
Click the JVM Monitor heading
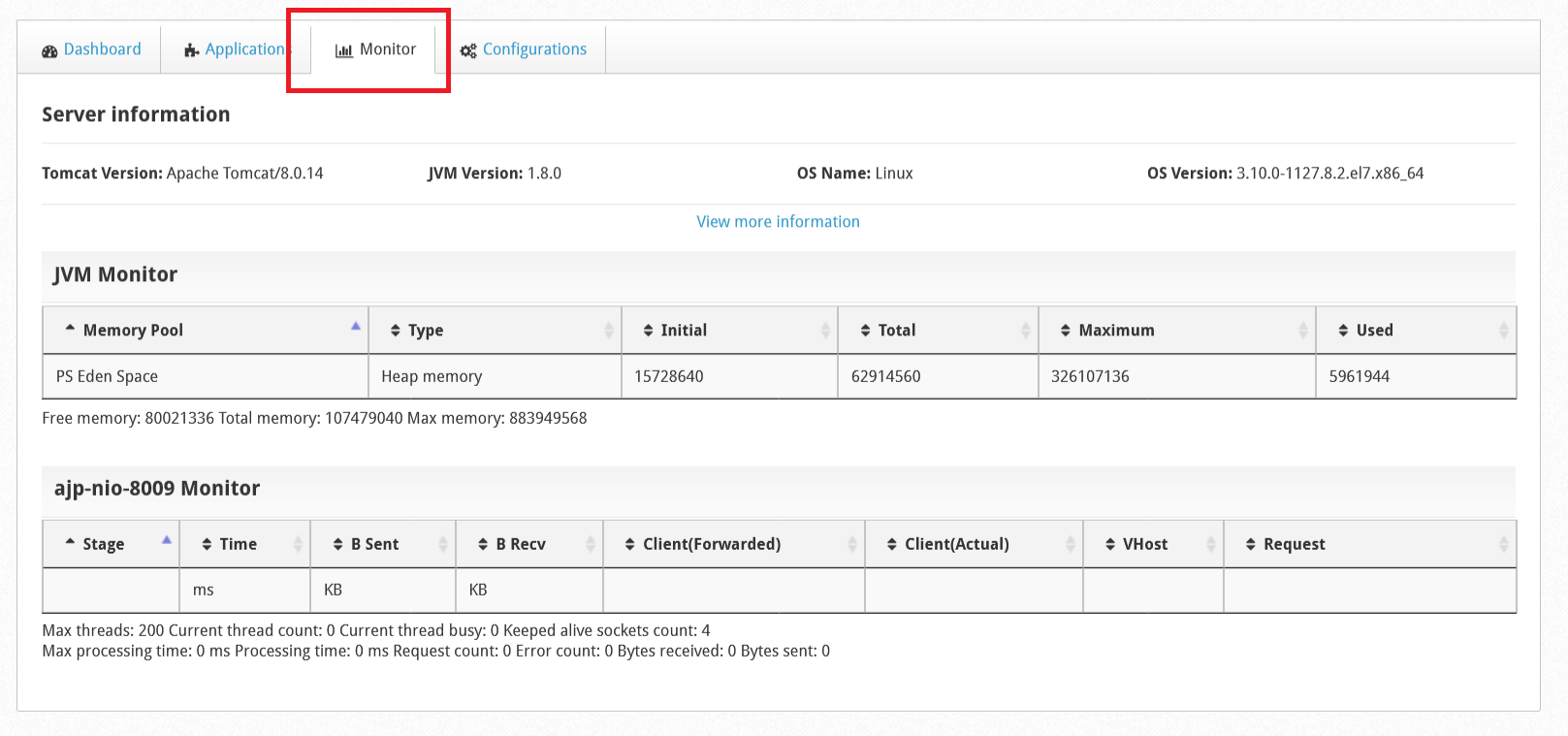coord(115,274)
